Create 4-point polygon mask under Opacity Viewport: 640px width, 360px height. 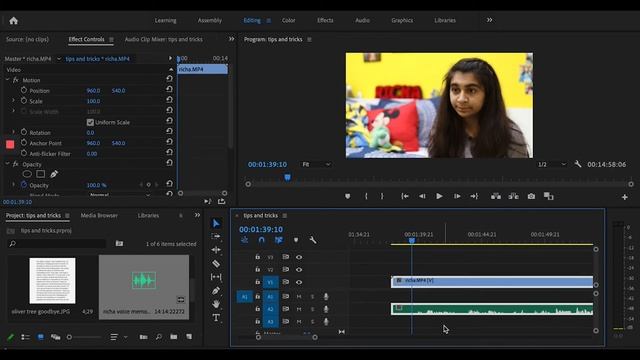click(x=40, y=174)
